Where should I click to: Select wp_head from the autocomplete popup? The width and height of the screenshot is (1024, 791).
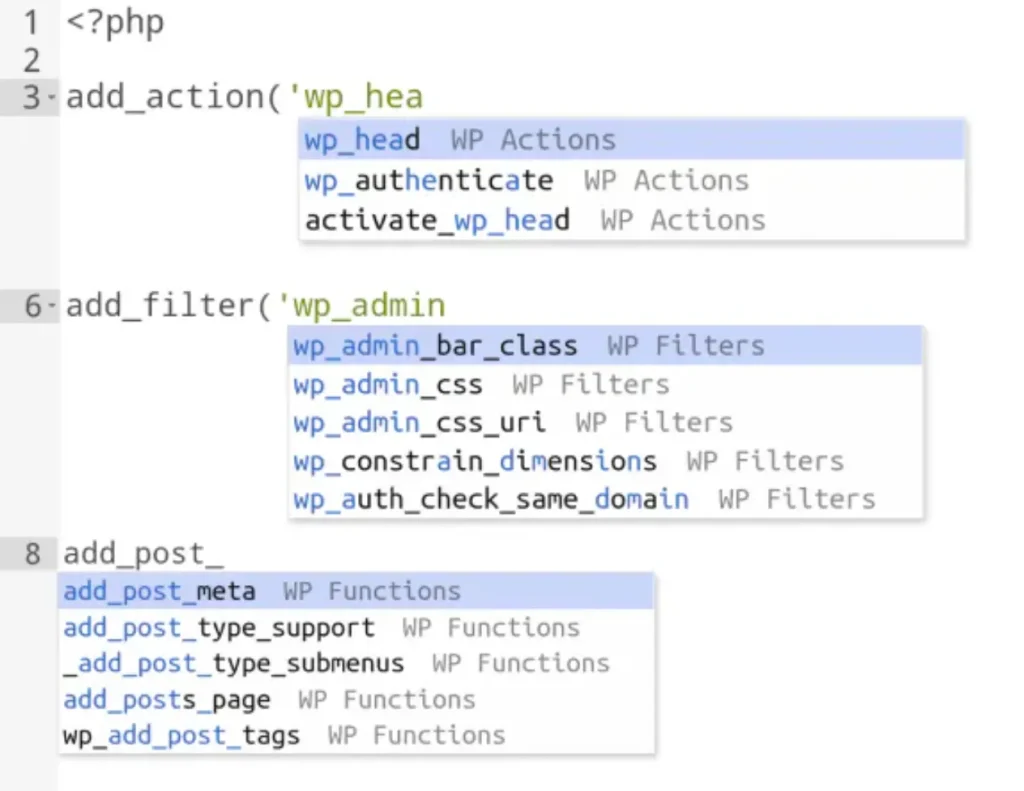click(361, 140)
